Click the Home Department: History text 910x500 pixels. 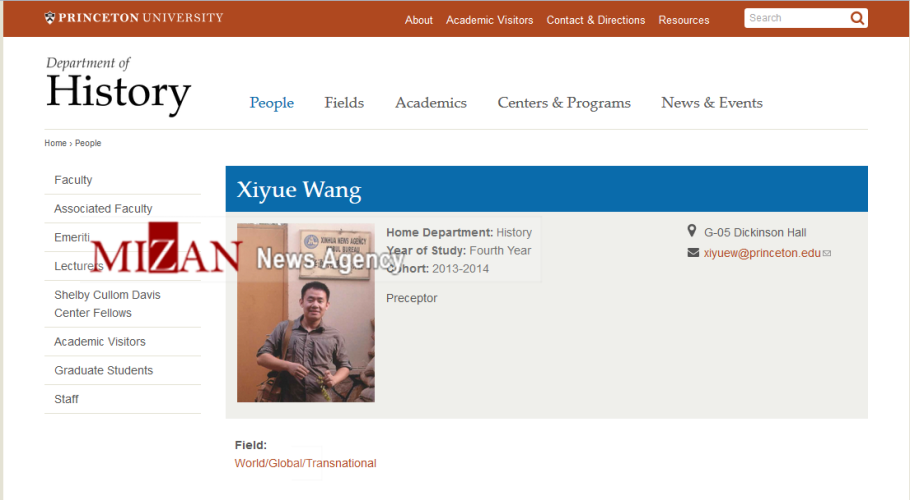tap(459, 233)
